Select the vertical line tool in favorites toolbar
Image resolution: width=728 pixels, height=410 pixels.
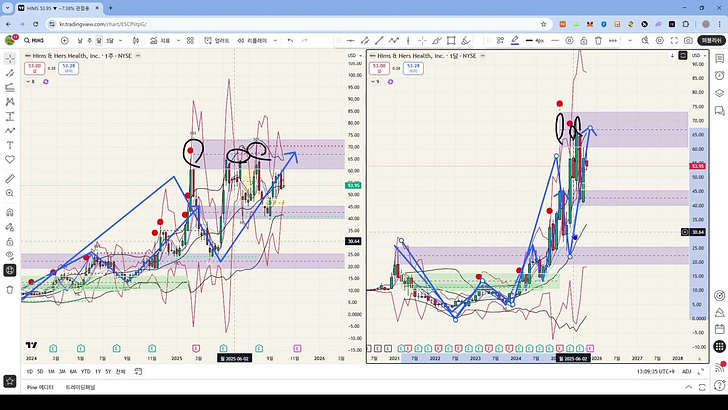coord(408,41)
